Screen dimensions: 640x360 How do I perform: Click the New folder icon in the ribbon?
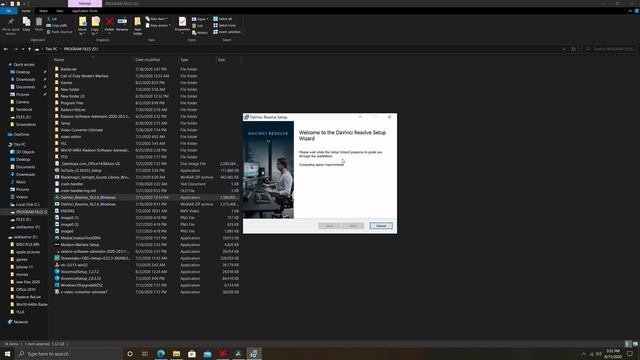(138, 26)
